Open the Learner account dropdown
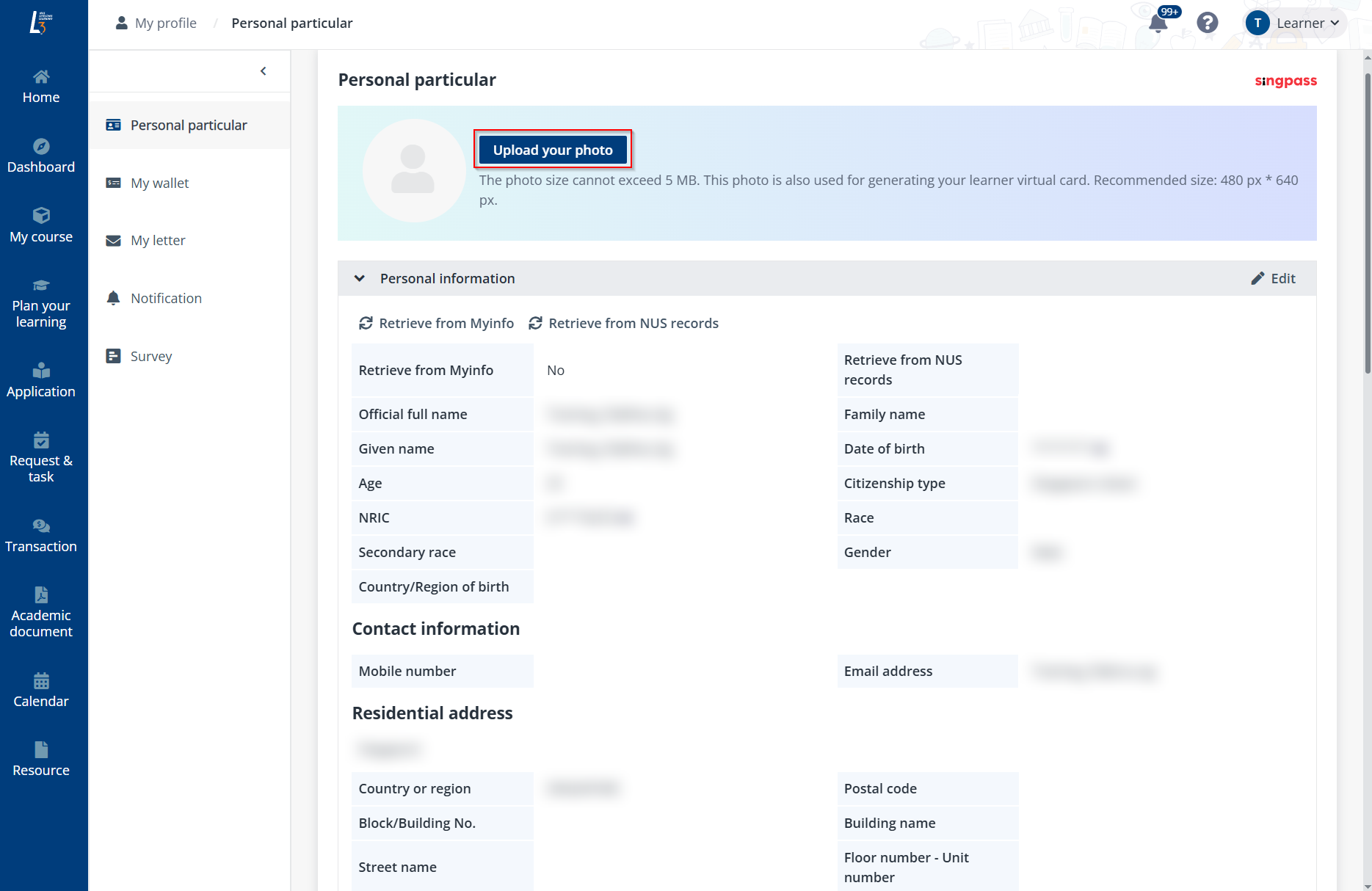 pyautogui.click(x=1296, y=23)
